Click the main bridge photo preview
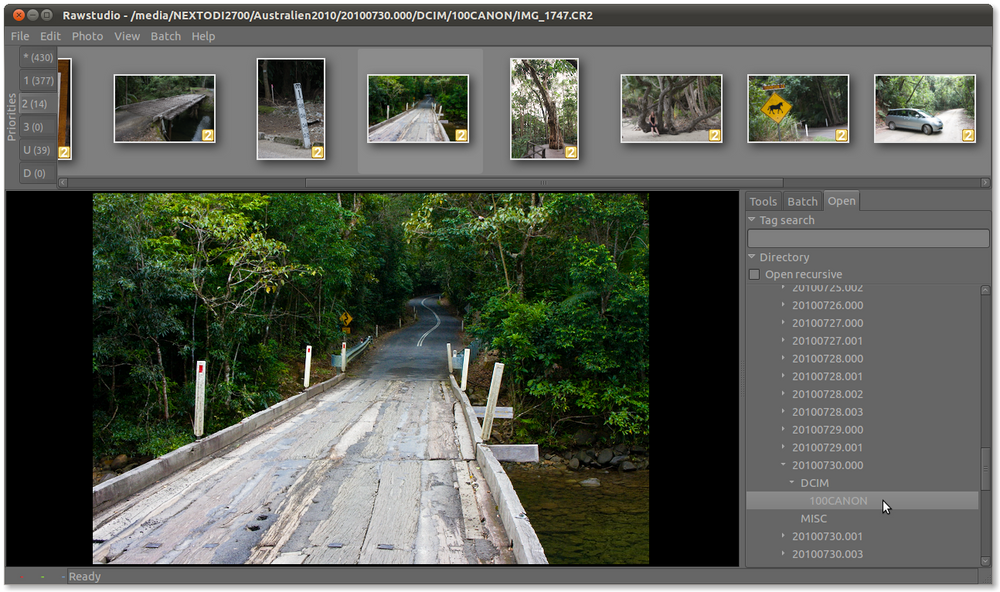Image resolution: width=1000 pixels, height=592 pixels. coord(371,378)
